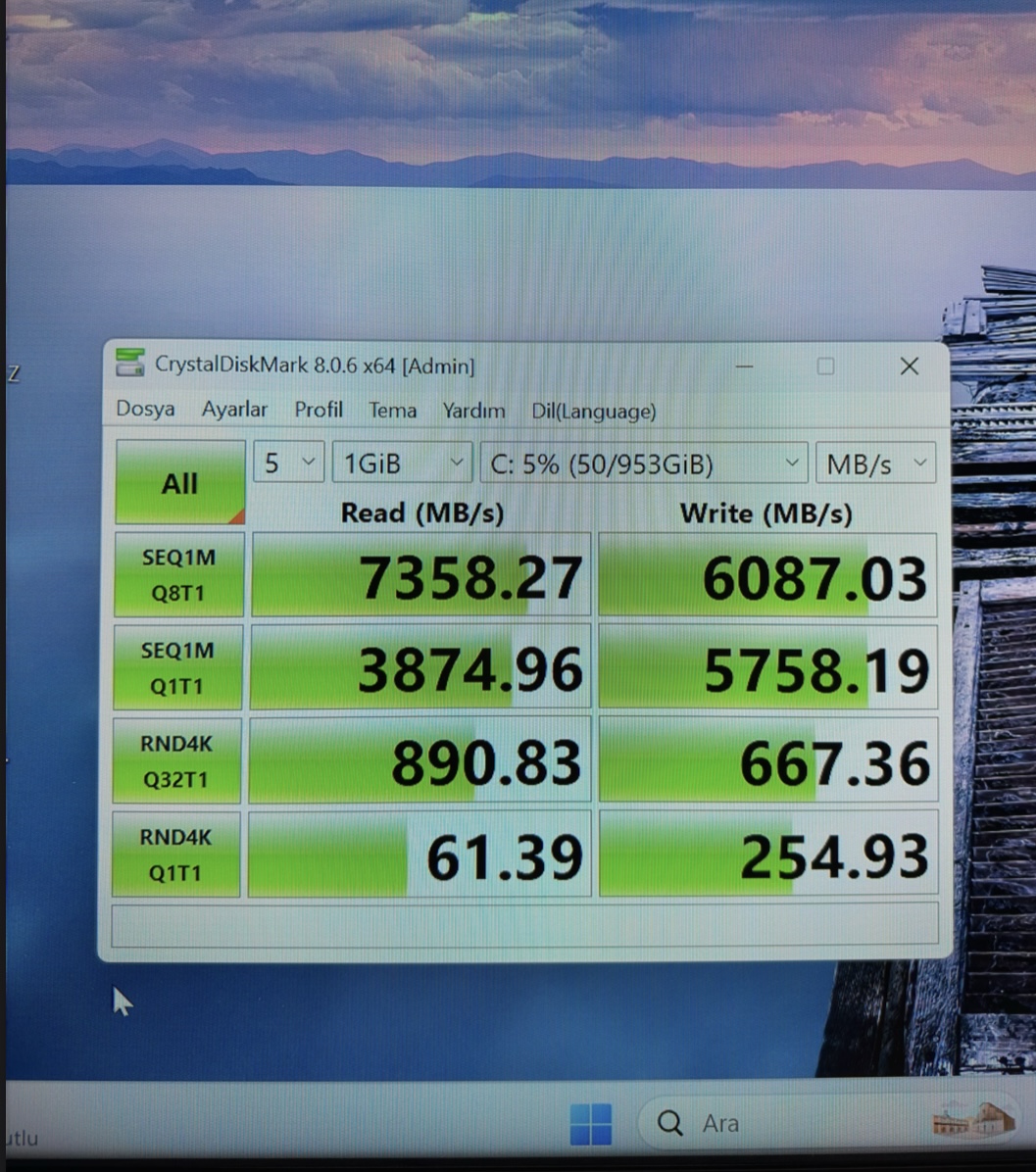1036x1172 pixels.
Task: Open the Dil(Language) menu
Action: click(594, 412)
